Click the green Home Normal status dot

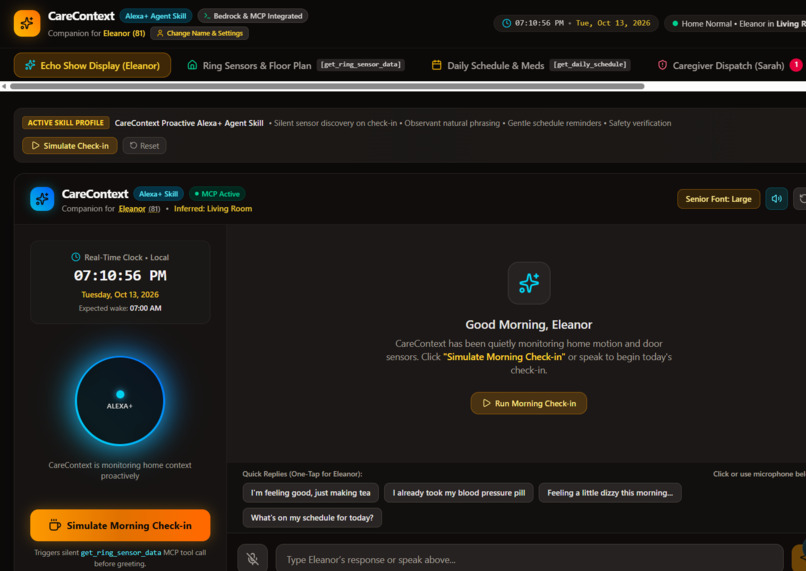click(x=675, y=24)
